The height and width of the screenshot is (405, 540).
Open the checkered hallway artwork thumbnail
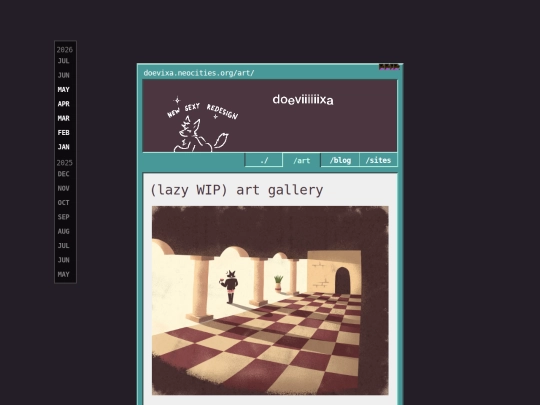270,300
